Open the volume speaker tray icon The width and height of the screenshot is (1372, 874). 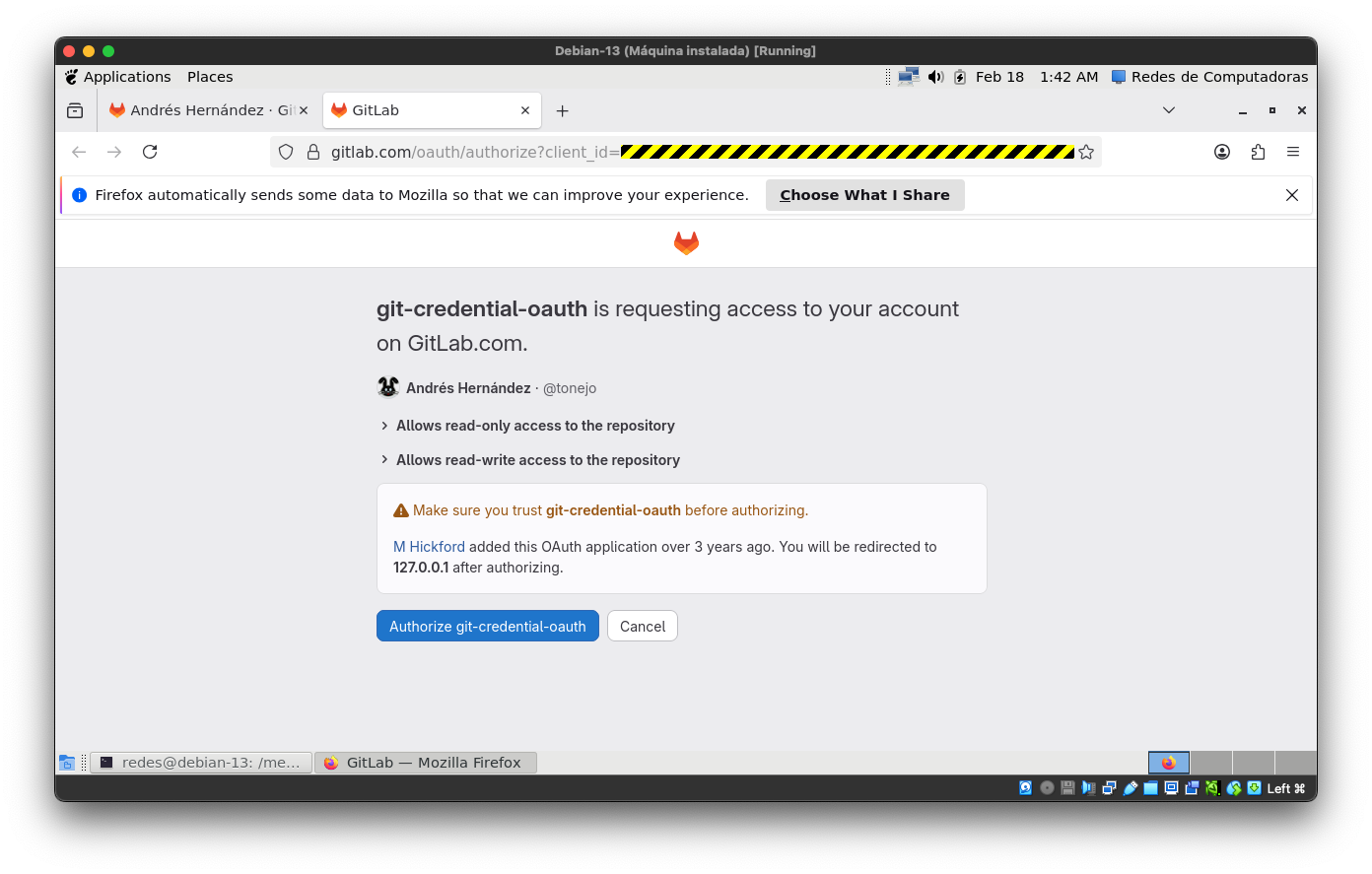pos(935,77)
